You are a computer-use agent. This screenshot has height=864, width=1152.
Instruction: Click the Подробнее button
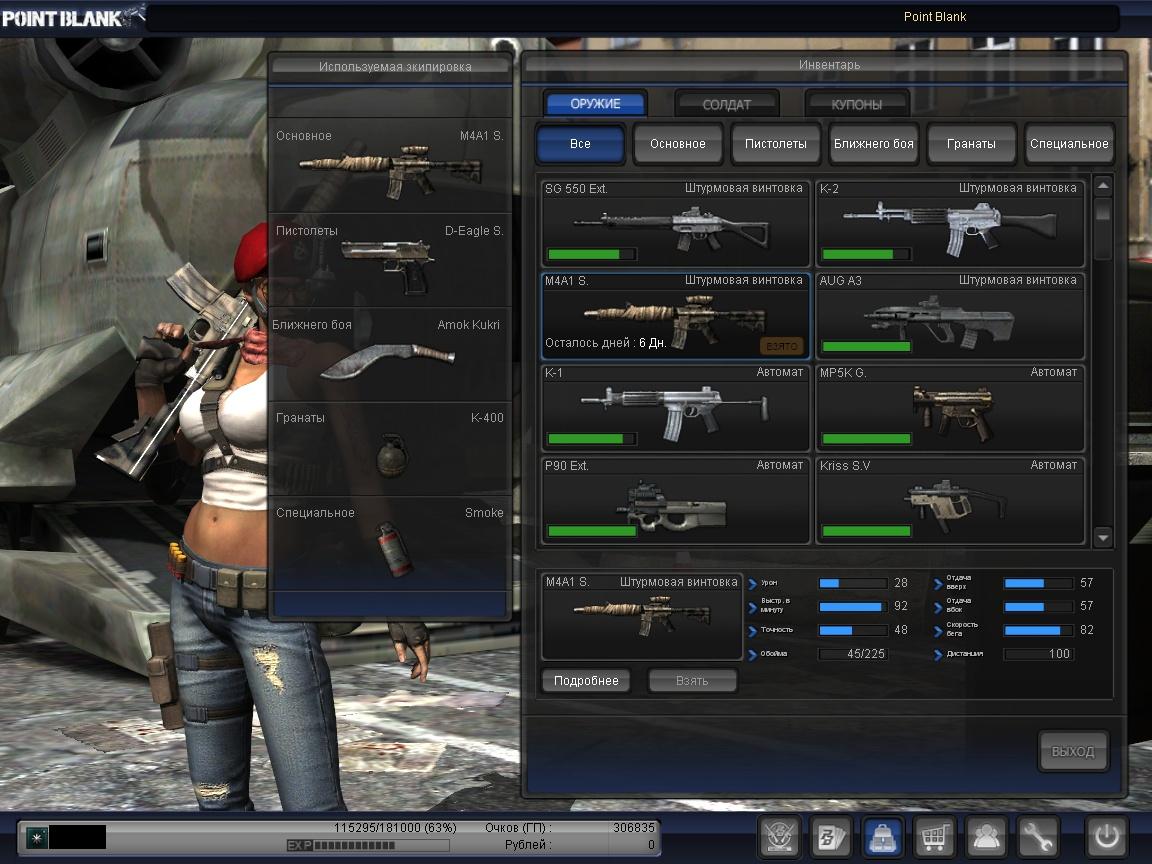click(586, 680)
